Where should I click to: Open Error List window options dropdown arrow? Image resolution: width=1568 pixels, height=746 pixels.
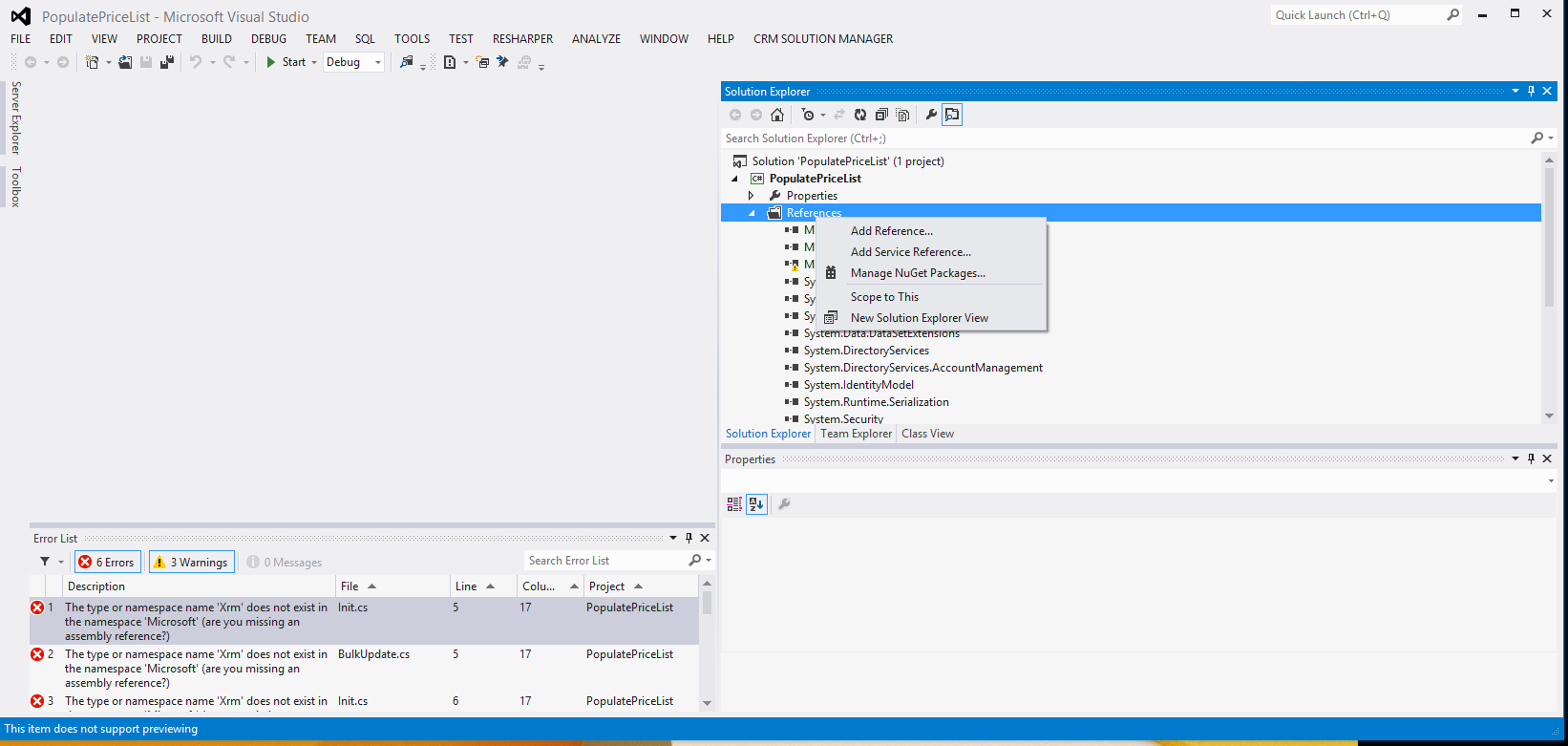[672, 538]
